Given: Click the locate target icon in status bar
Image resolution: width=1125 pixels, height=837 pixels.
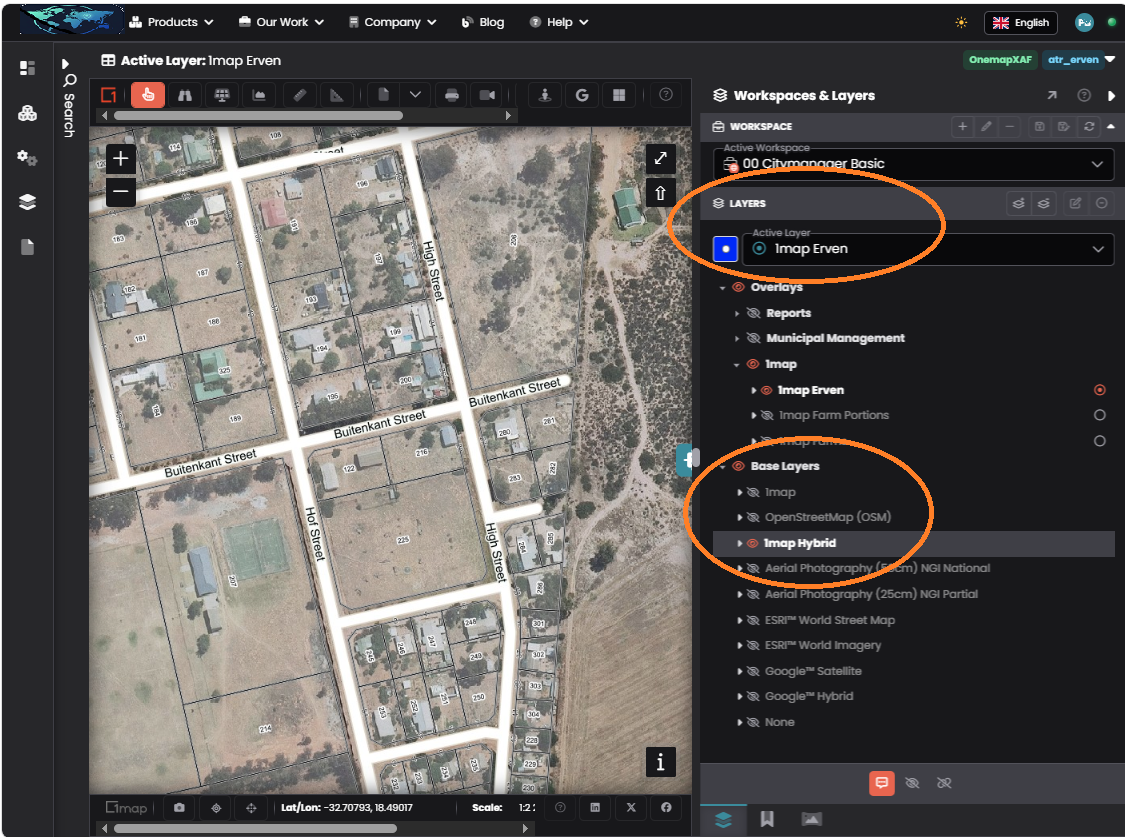Looking at the screenshot, I should (x=216, y=808).
